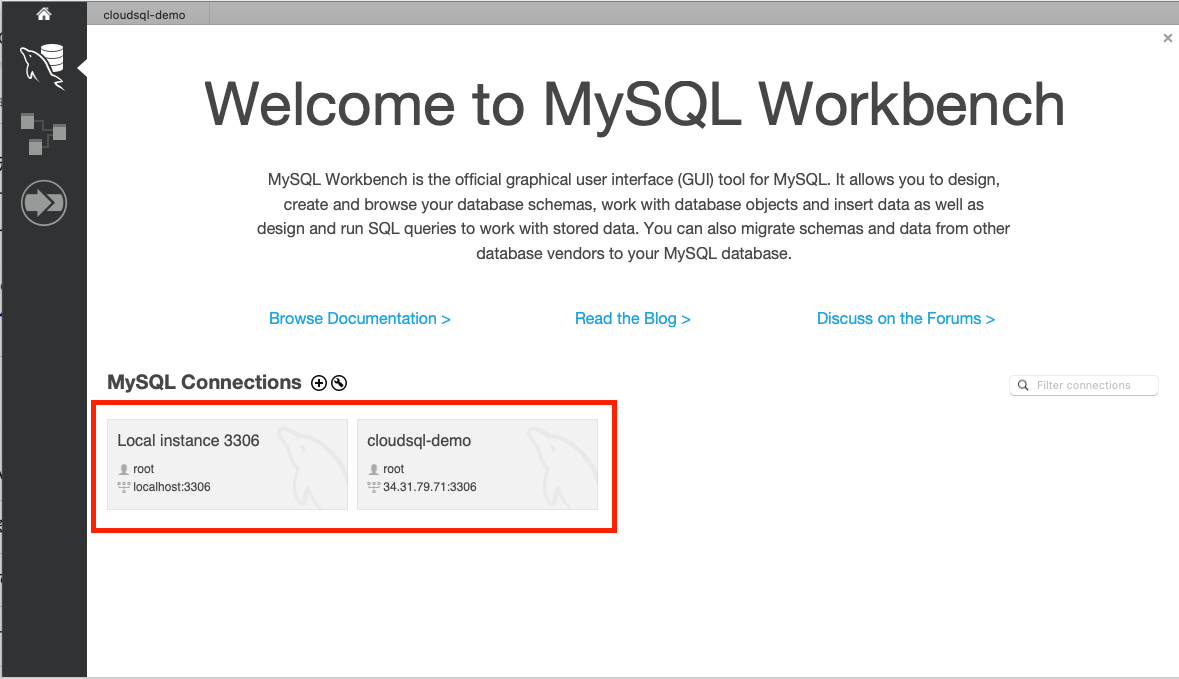Open the Local instance 3306 connection tile

[227, 465]
